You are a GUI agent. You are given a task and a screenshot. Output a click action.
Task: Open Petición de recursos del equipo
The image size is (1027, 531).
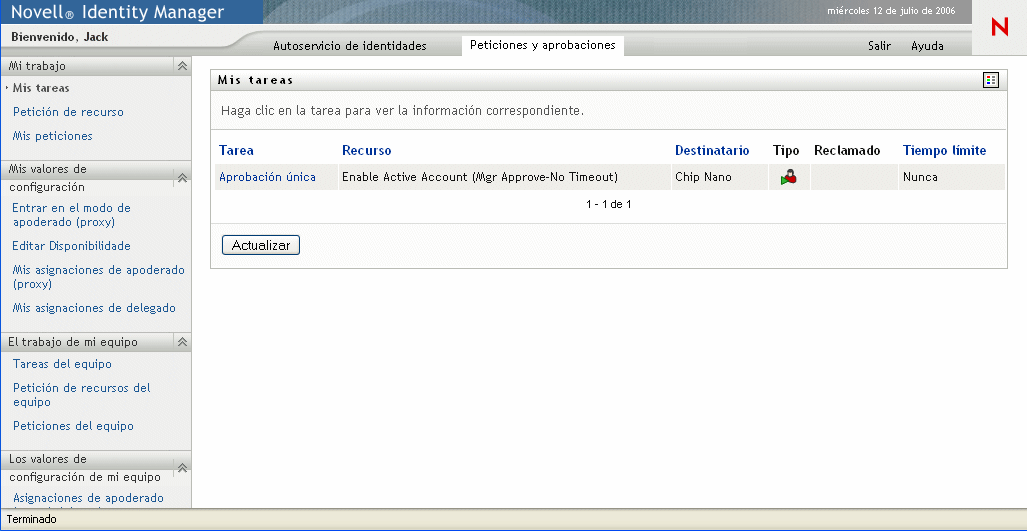[x=82, y=395]
